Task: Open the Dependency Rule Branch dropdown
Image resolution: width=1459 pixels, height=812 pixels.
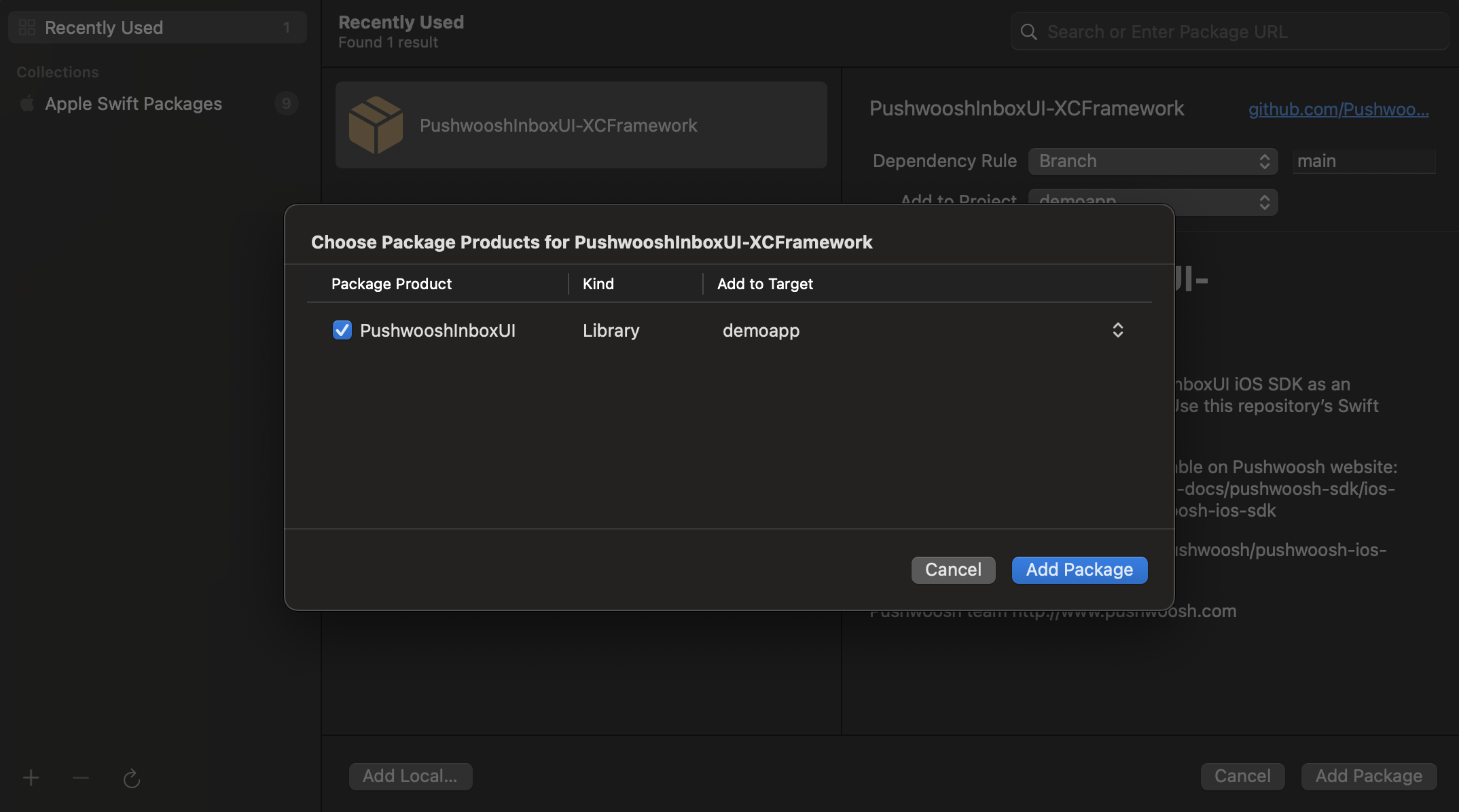Action: click(x=1153, y=161)
